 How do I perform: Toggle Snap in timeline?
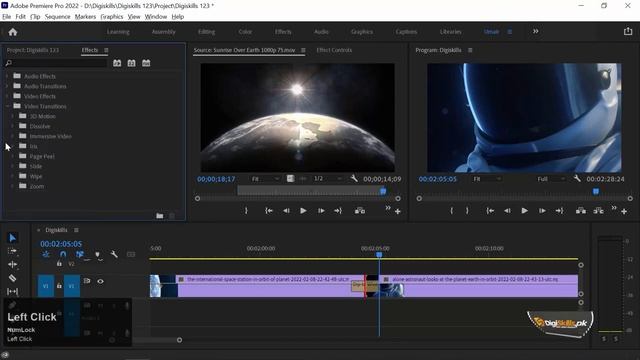pyautogui.click(x=63, y=254)
